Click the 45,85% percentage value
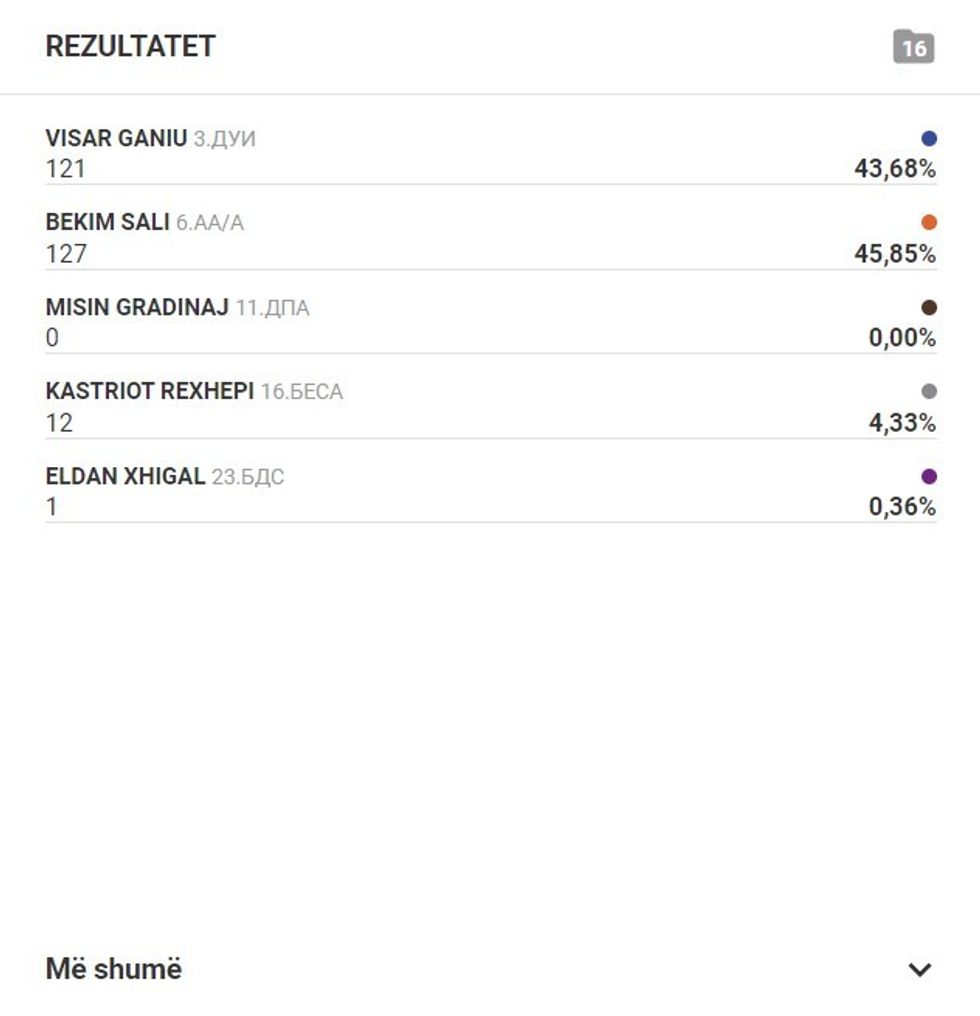980x1016 pixels. tap(894, 254)
